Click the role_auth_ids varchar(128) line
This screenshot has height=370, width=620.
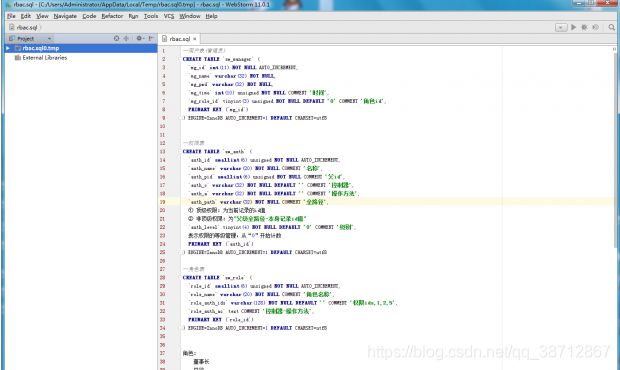[293, 303]
